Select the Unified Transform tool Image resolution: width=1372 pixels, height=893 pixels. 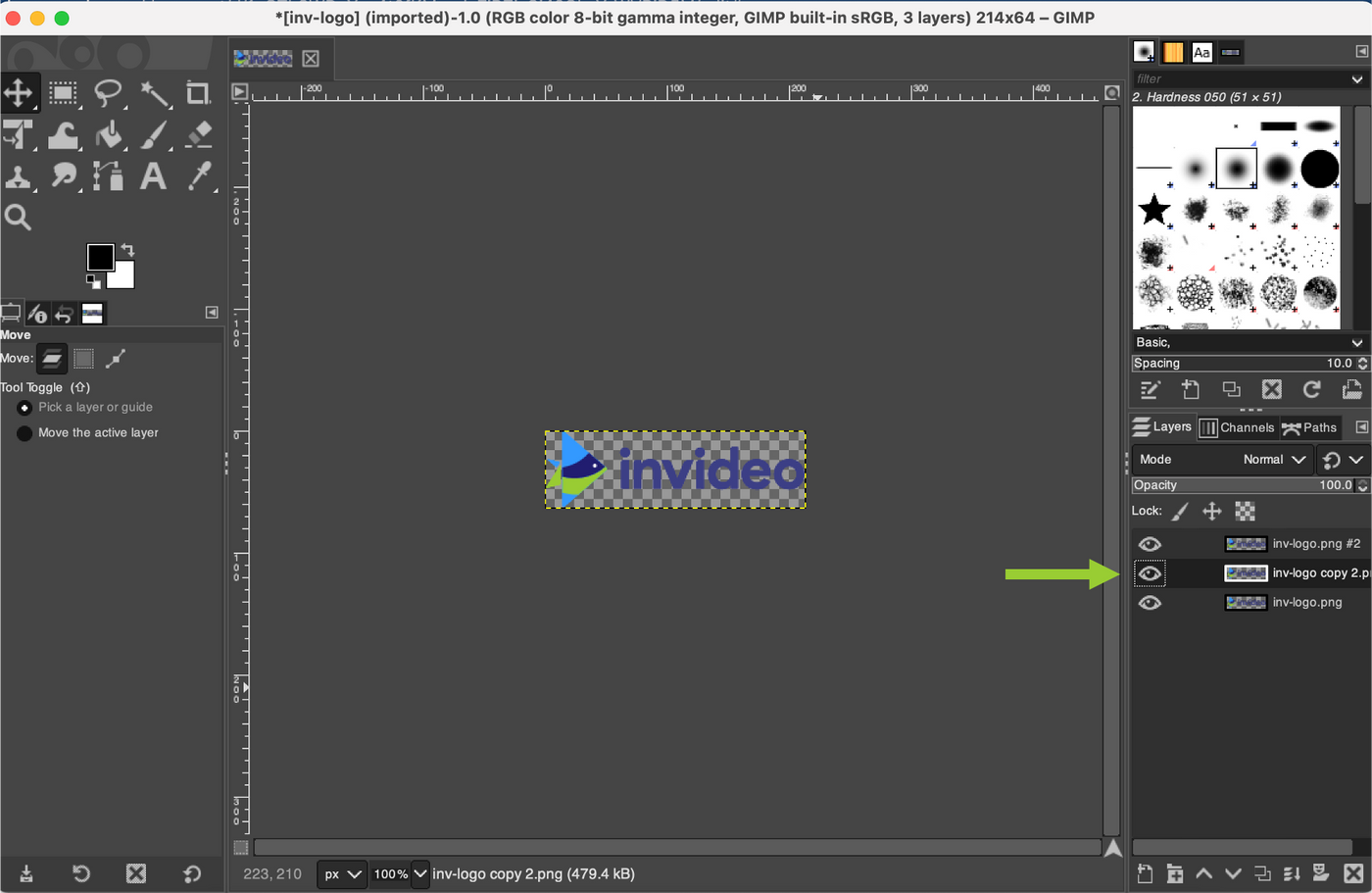pos(18,134)
